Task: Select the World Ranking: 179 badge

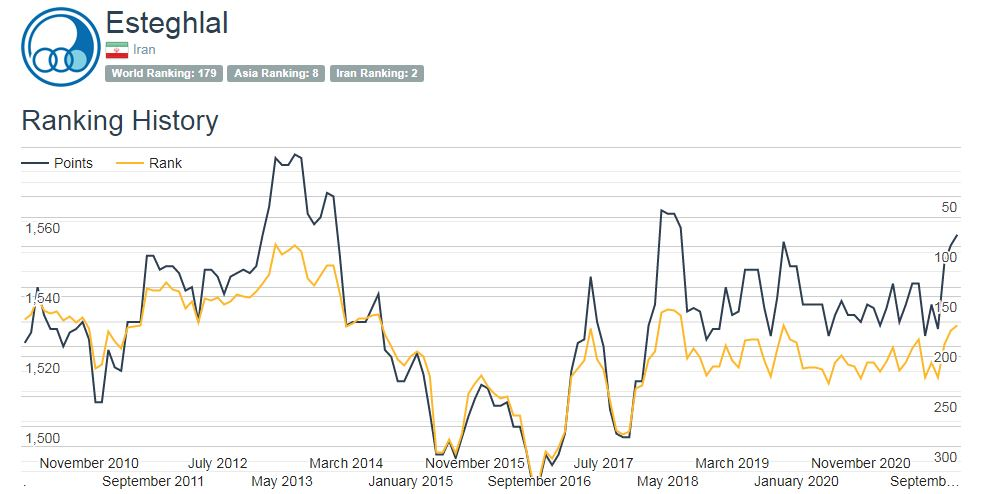Action: (164, 73)
